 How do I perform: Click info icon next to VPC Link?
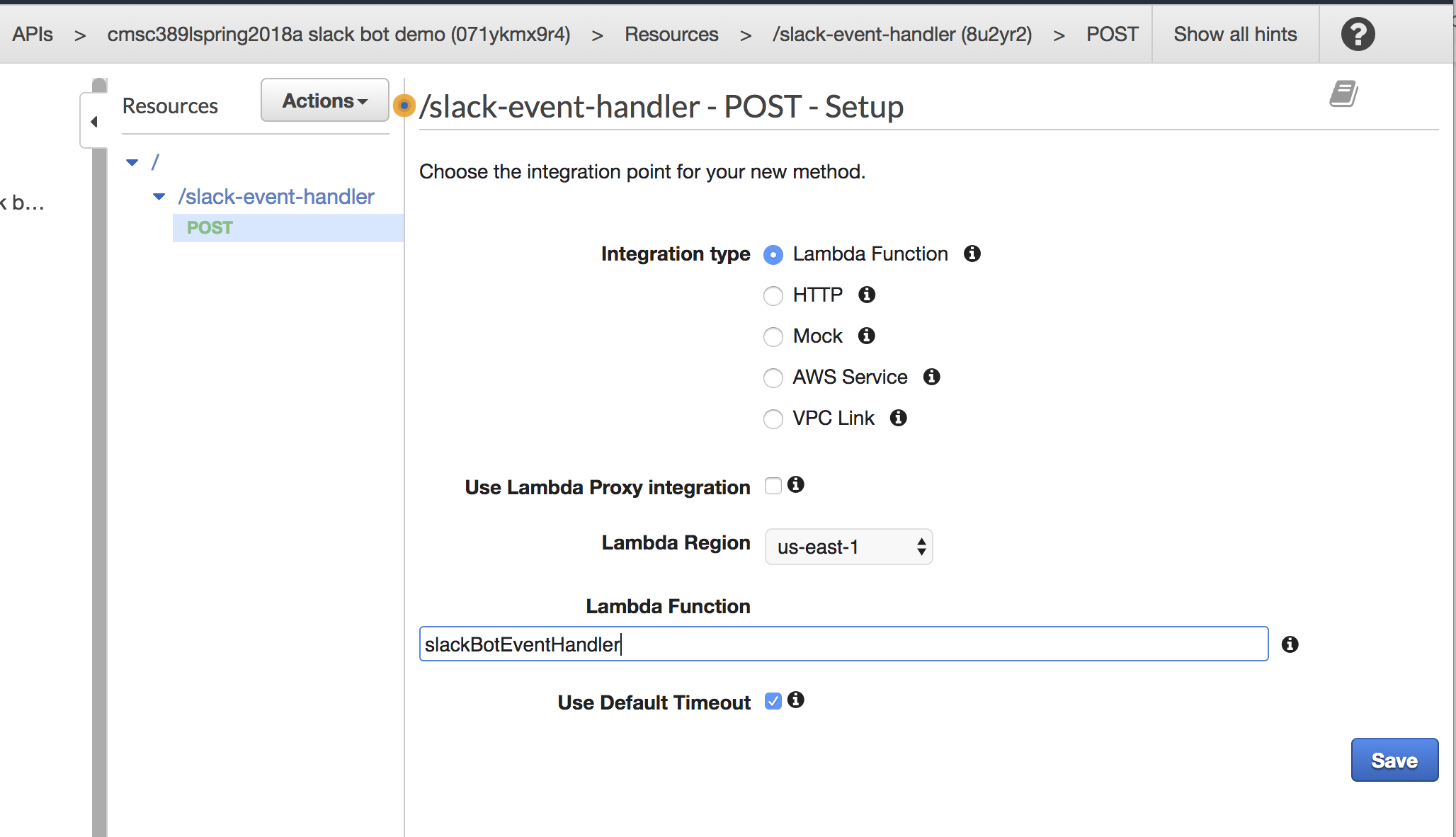click(x=899, y=418)
